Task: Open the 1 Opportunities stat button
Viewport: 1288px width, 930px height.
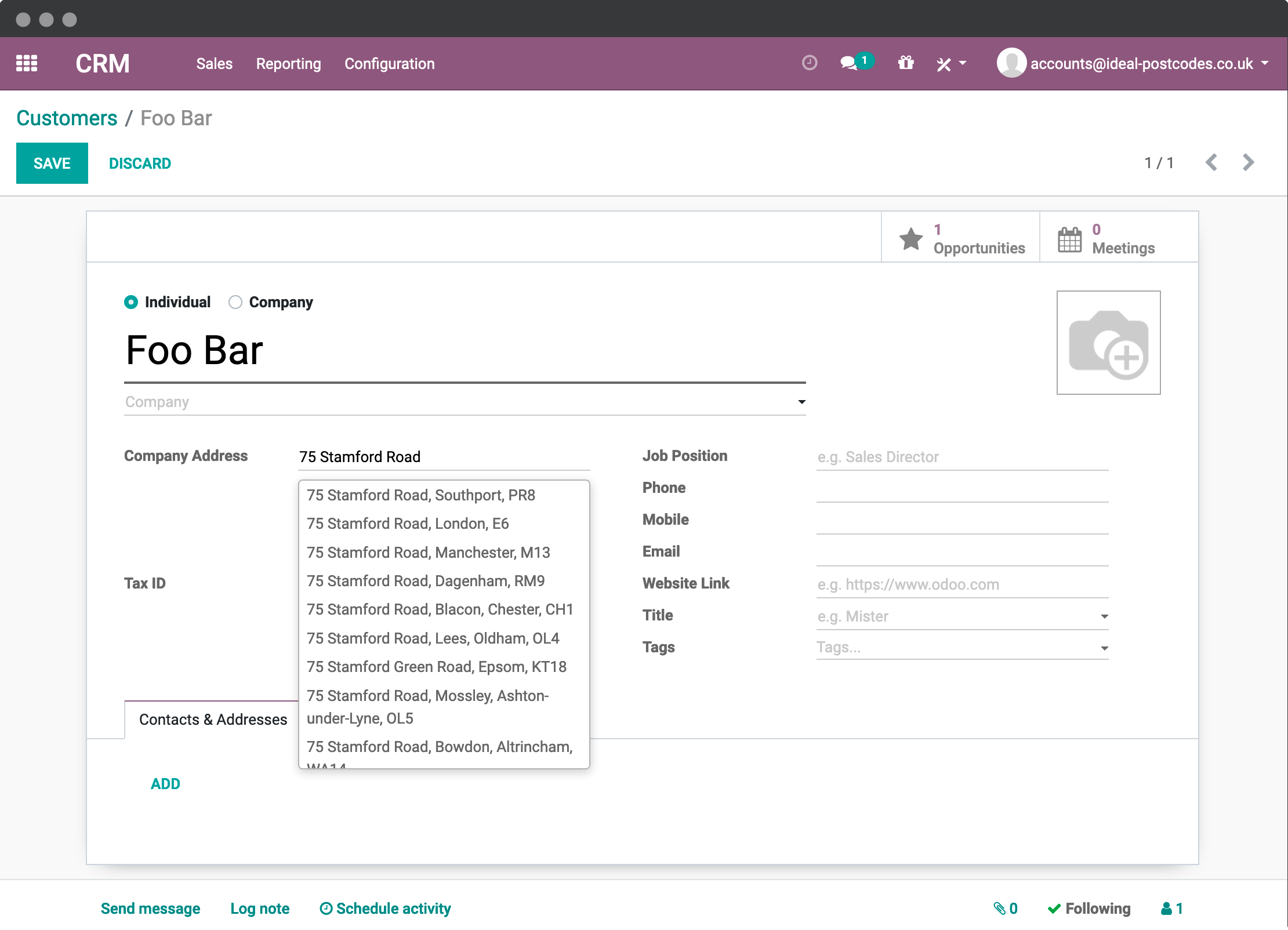Action: point(960,237)
